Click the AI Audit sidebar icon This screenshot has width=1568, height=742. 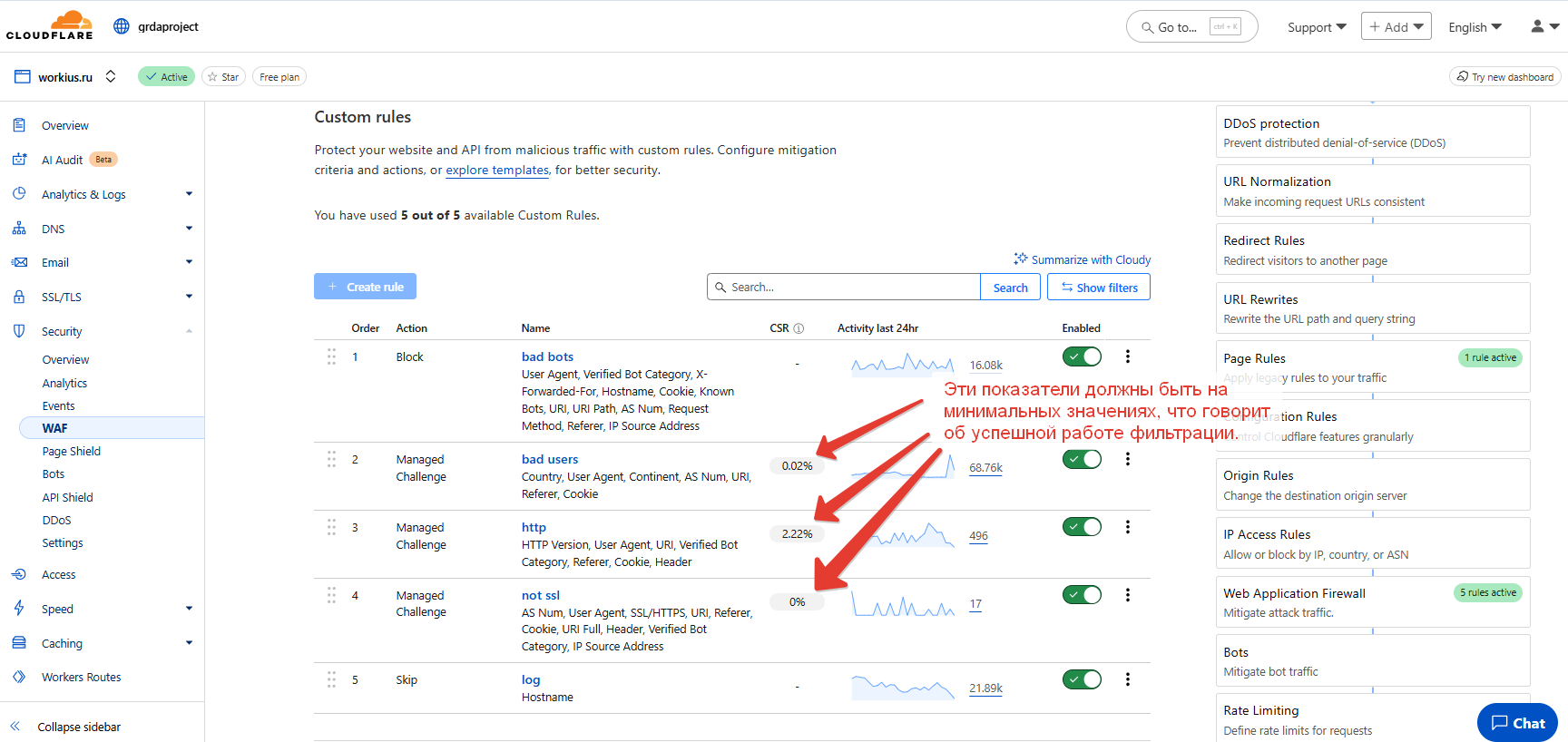pyautogui.click(x=19, y=160)
